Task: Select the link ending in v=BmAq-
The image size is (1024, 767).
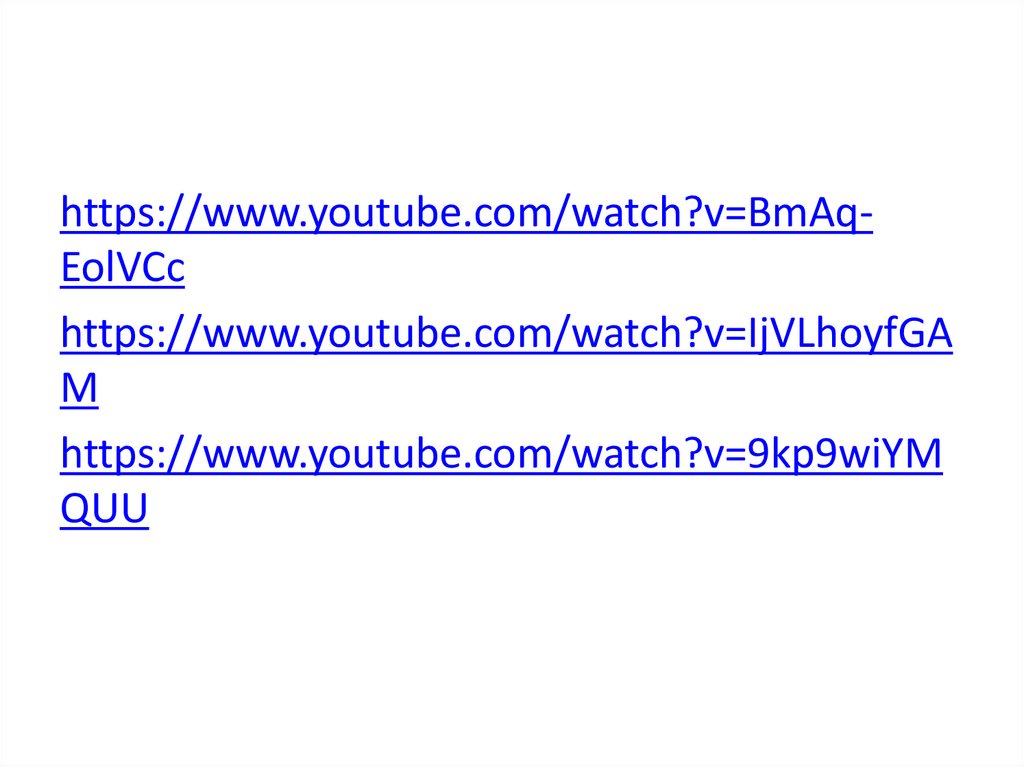Action: [466, 214]
